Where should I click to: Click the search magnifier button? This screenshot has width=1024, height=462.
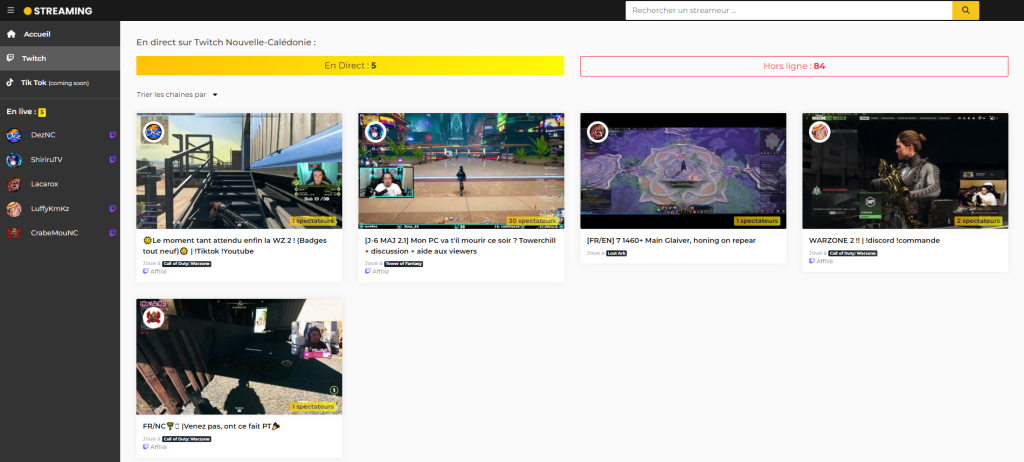[965, 10]
